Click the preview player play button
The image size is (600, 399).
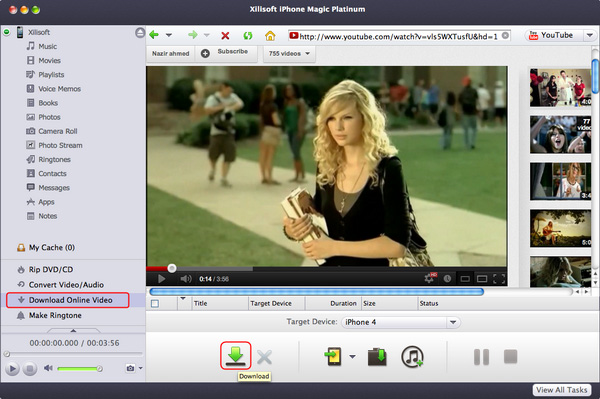12,369
